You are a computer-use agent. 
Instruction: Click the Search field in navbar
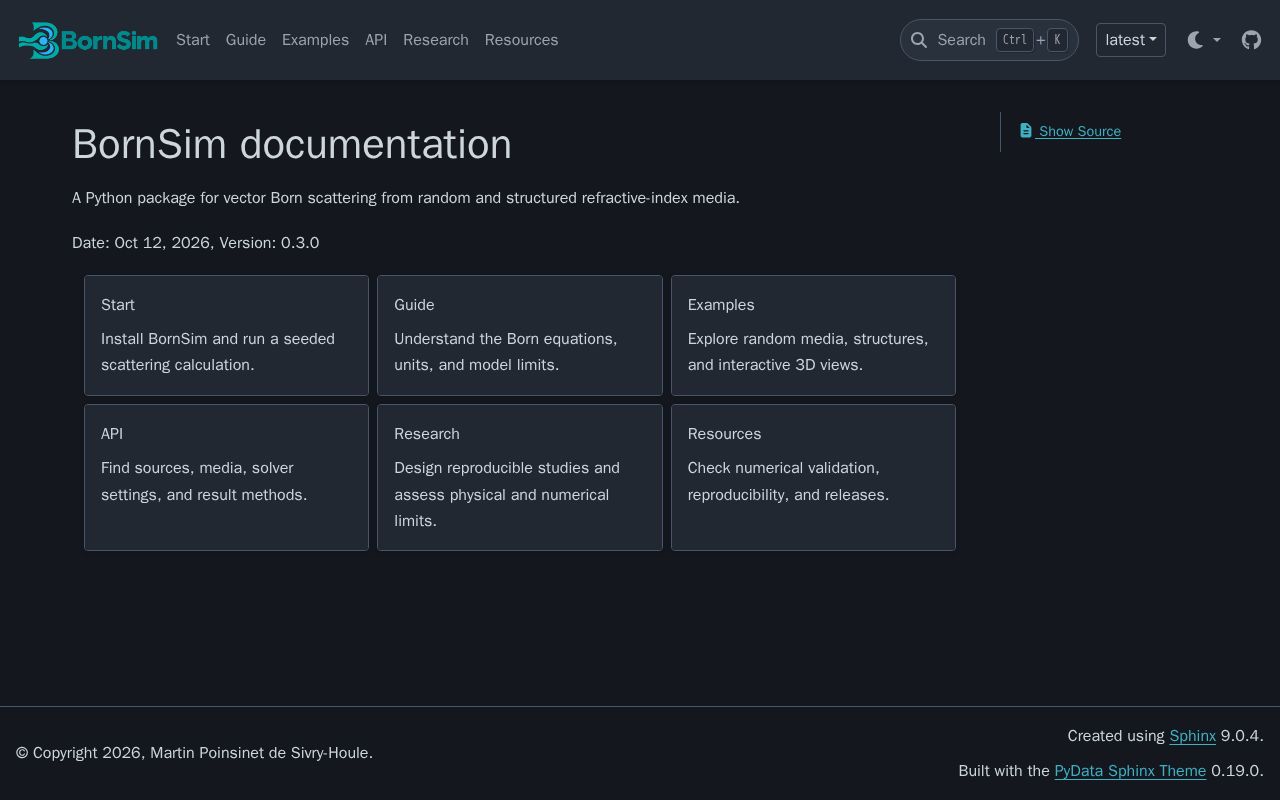pyautogui.click(x=989, y=40)
